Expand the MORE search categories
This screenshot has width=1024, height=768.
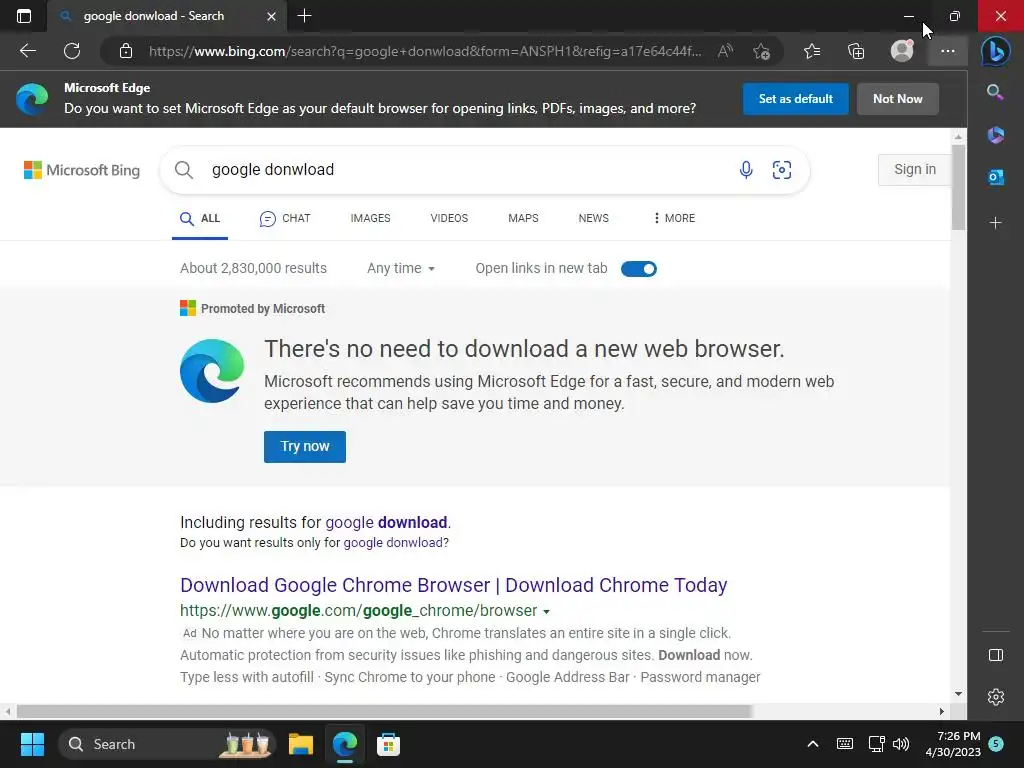tap(674, 218)
